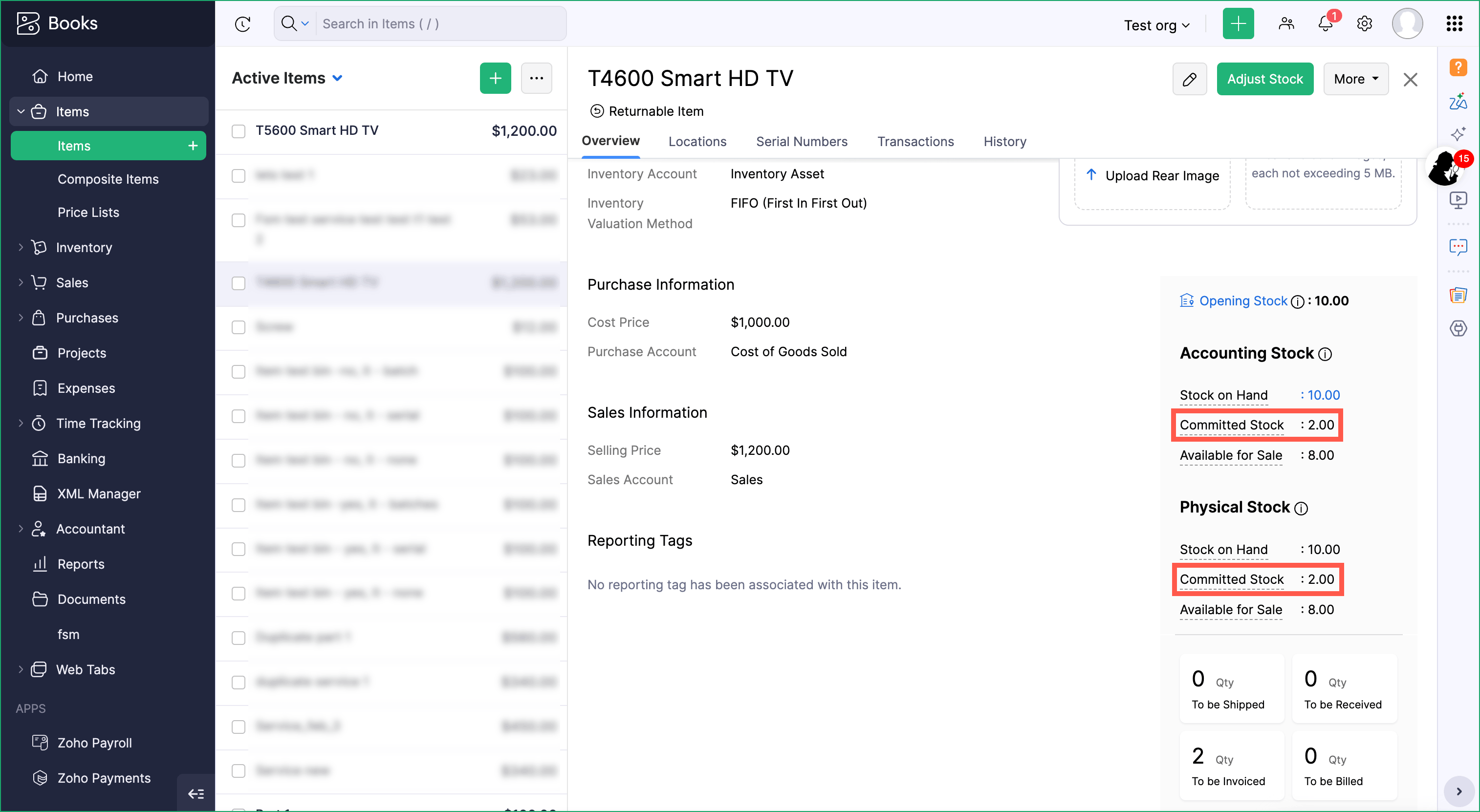Viewport: 1480px width, 812px height.
Task: Tick the T5600 Smart HD TV checkbox
Action: [239, 131]
